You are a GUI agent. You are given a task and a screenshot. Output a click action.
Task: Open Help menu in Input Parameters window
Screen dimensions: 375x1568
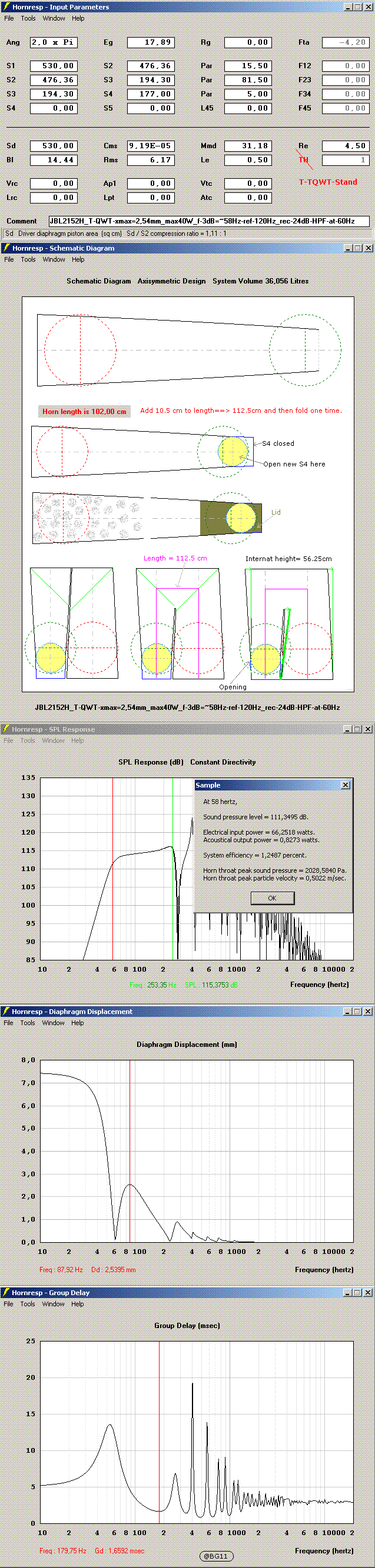[x=78, y=18]
